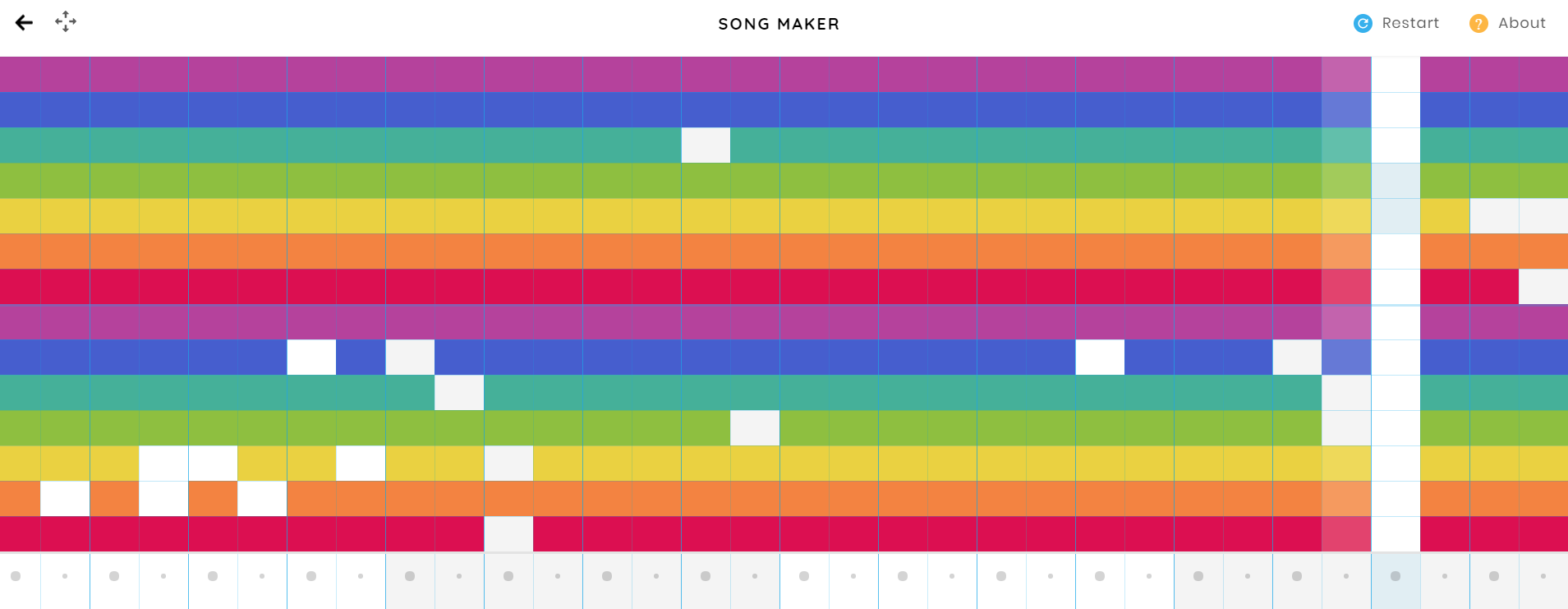Toggle empty cell in lower teal row
Viewport: 1568px width, 609px height.
(459, 393)
